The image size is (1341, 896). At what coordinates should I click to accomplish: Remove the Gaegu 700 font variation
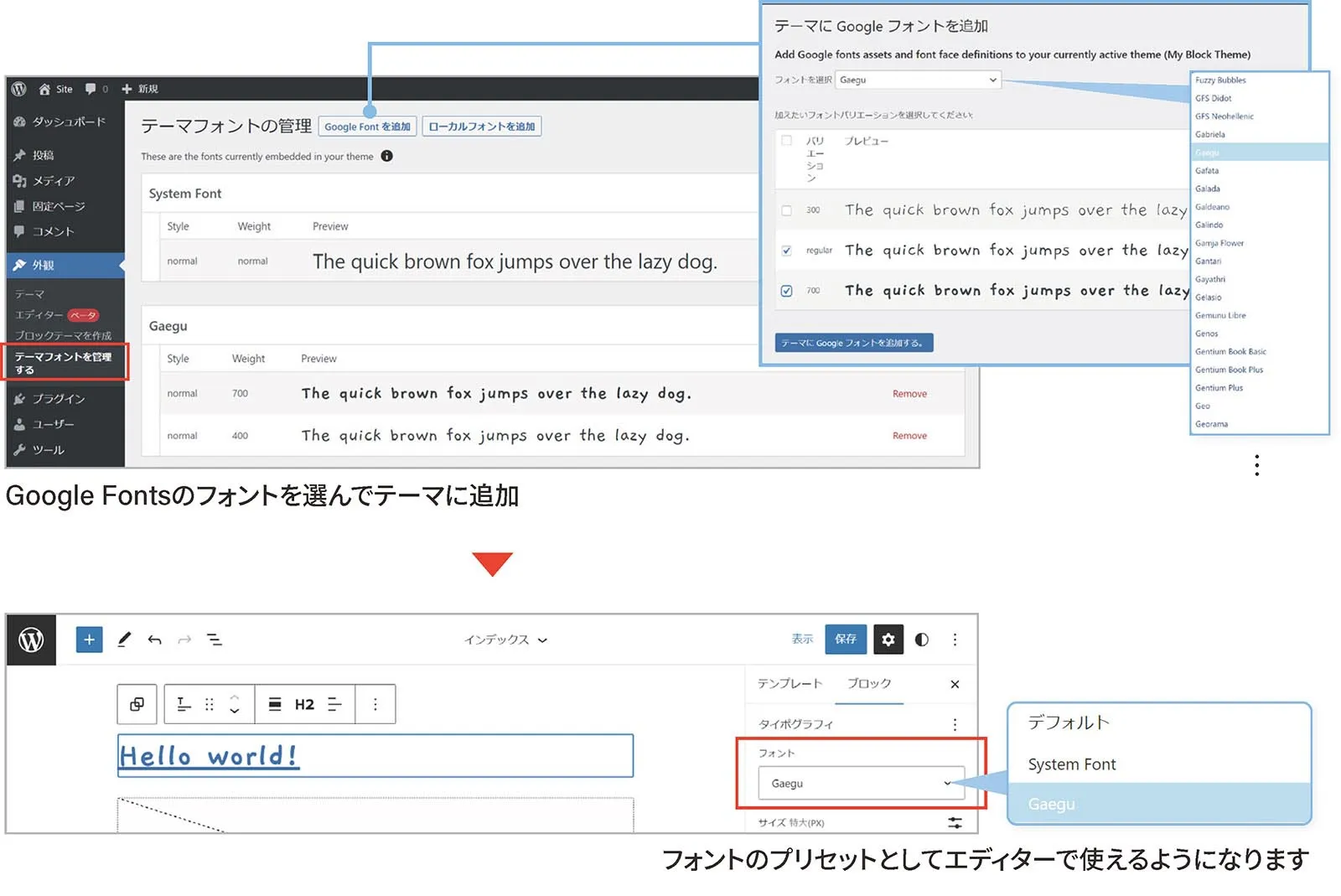click(x=909, y=393)
